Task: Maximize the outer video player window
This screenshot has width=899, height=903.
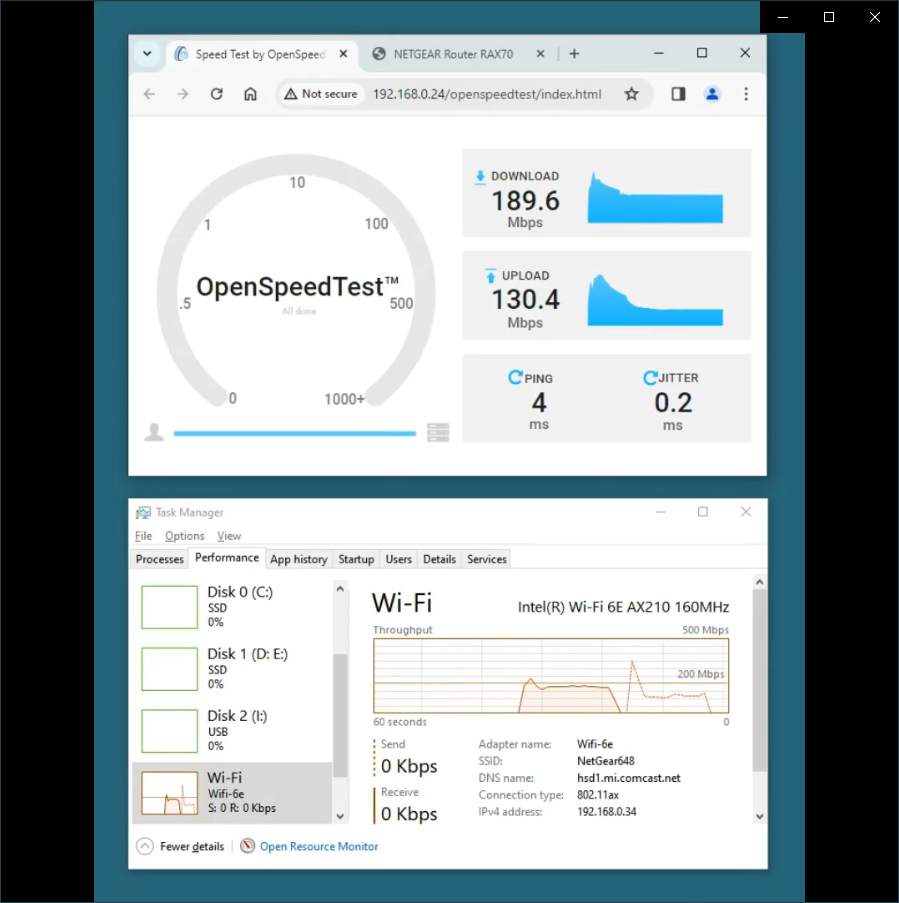Action: coord(829,17)
